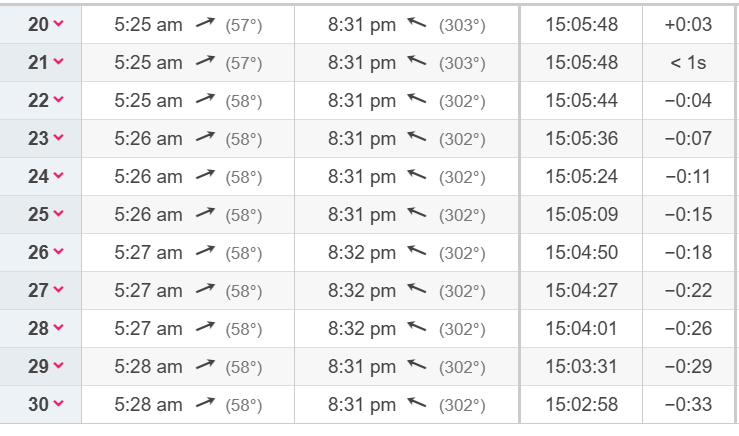The image size is (739, 436).
Task: Click sunrise direction arrow for day 20
Action: point(205,22)
